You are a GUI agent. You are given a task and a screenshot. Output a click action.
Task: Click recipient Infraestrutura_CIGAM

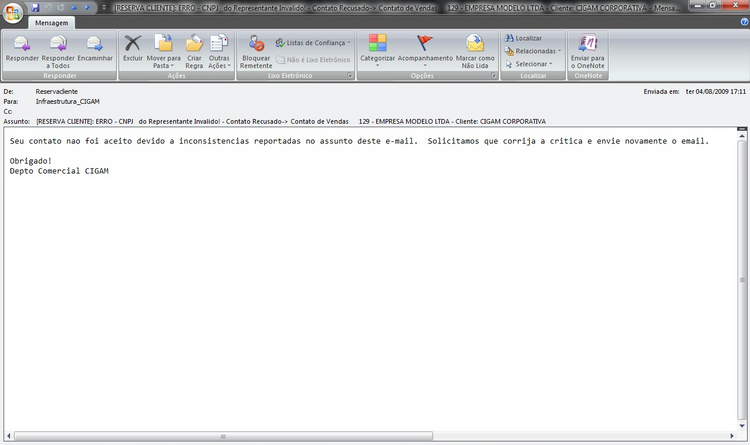pos(67,101)
